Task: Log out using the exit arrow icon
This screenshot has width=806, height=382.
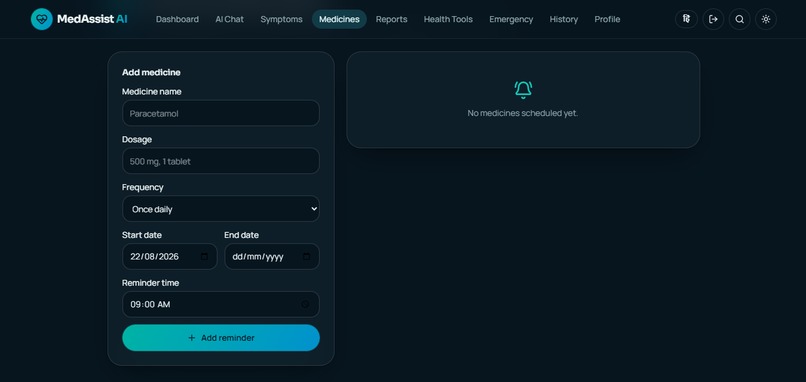Action: pyautogui.click(x=713, y=19)
